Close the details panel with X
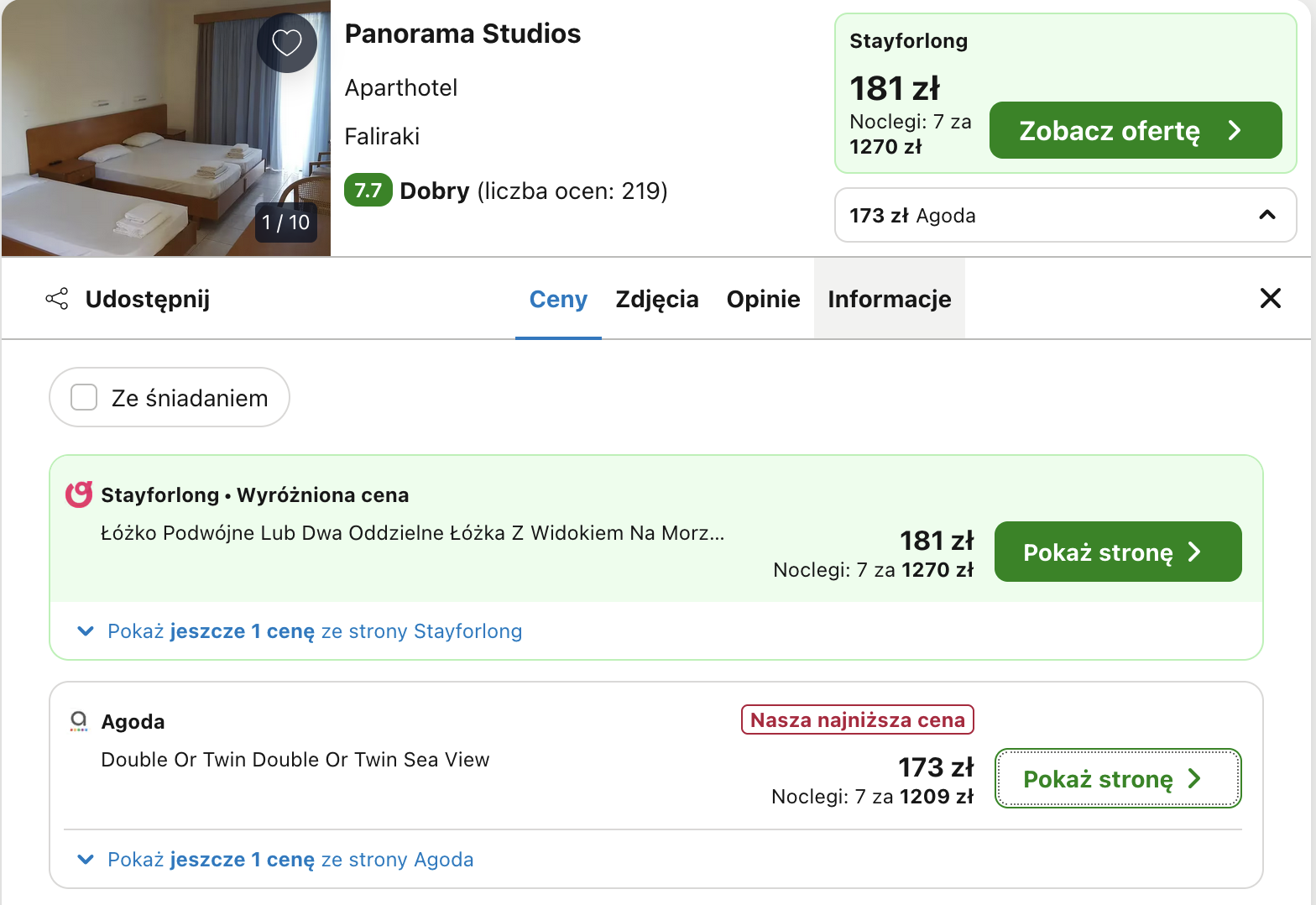Image resolution: width=1316 pixels, height=905 pixels. [x=1270, y=298]
